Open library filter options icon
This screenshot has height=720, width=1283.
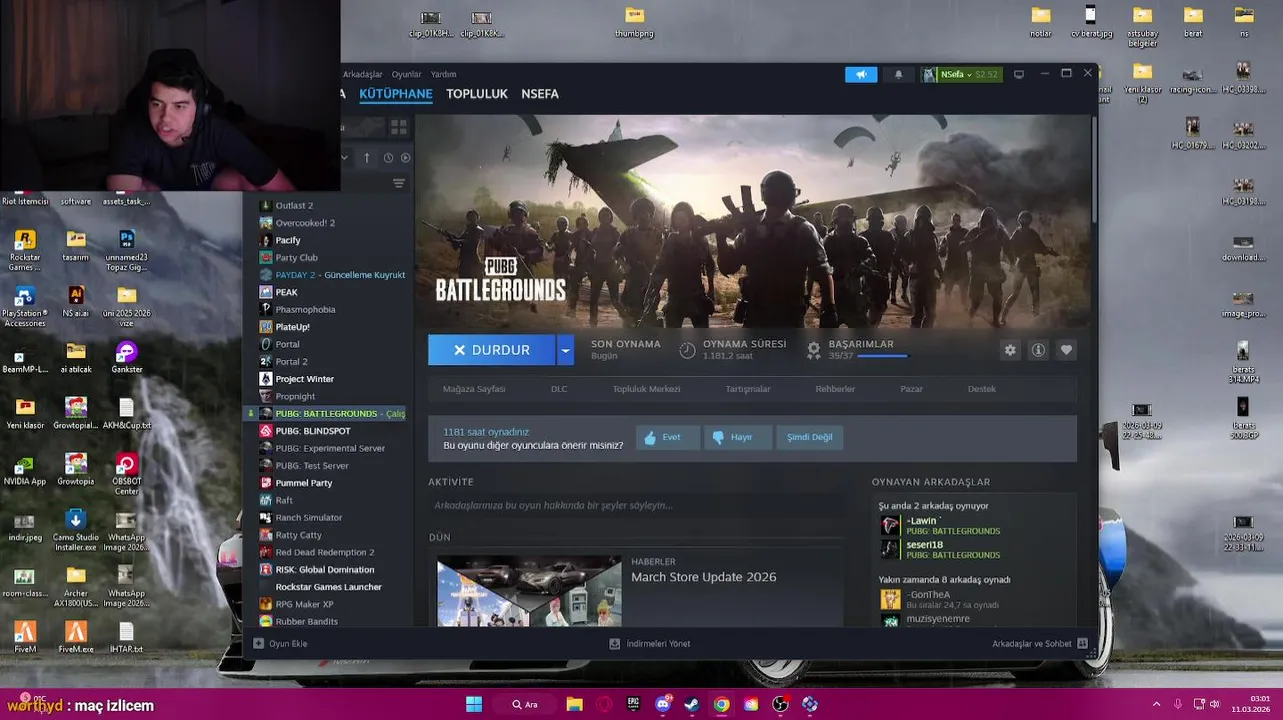click(x=399, y=183)
